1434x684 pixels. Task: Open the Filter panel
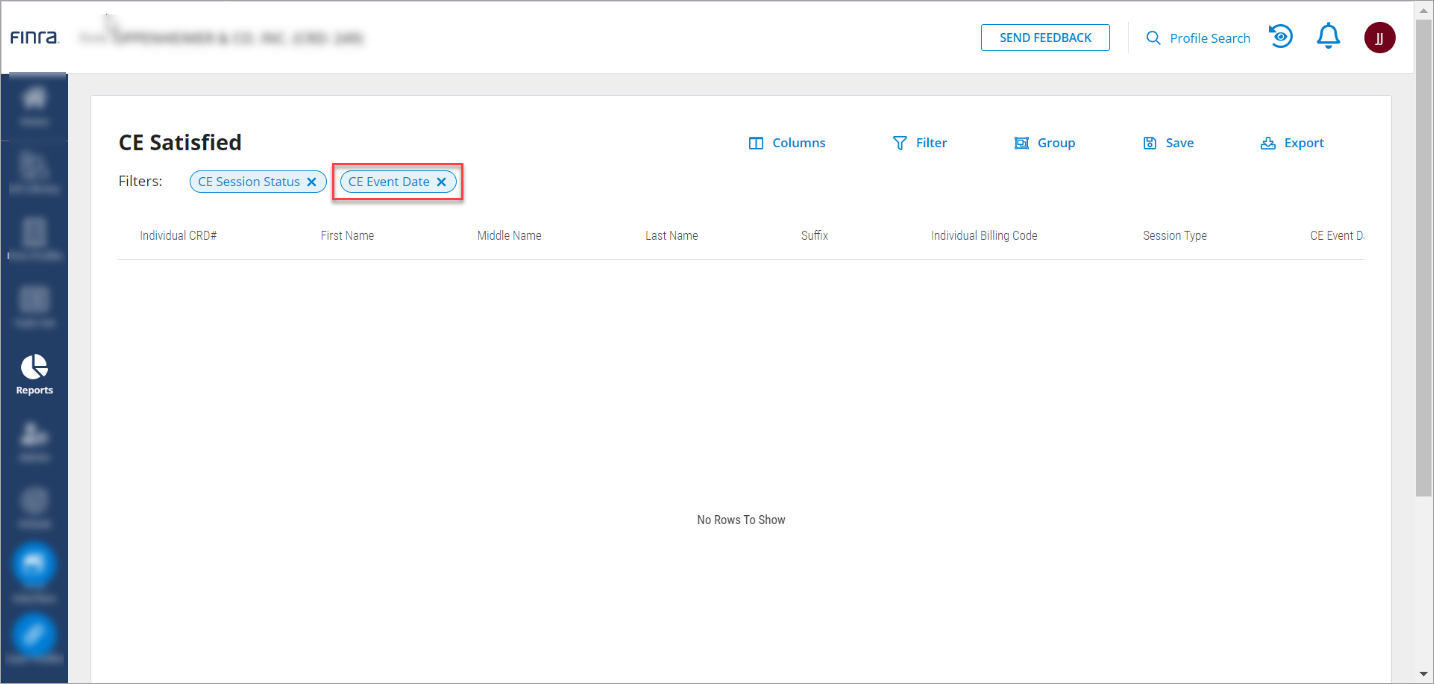click(919, 143)
